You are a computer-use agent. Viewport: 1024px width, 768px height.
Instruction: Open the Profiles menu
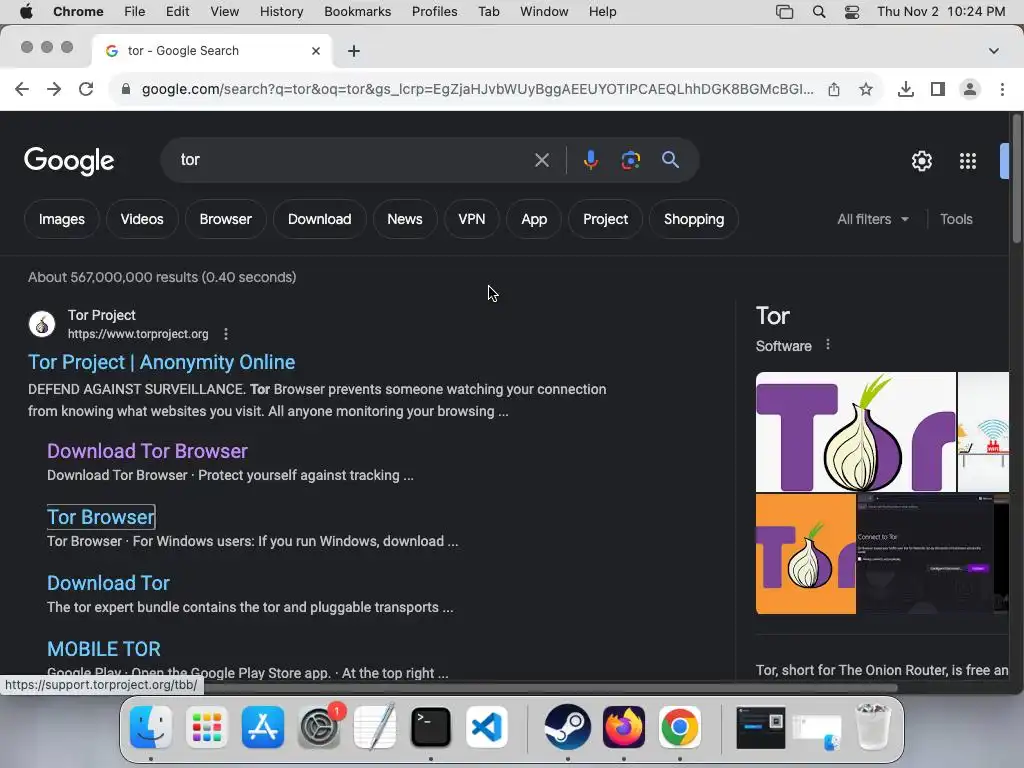pyautogui.click(x=434, y=12)
